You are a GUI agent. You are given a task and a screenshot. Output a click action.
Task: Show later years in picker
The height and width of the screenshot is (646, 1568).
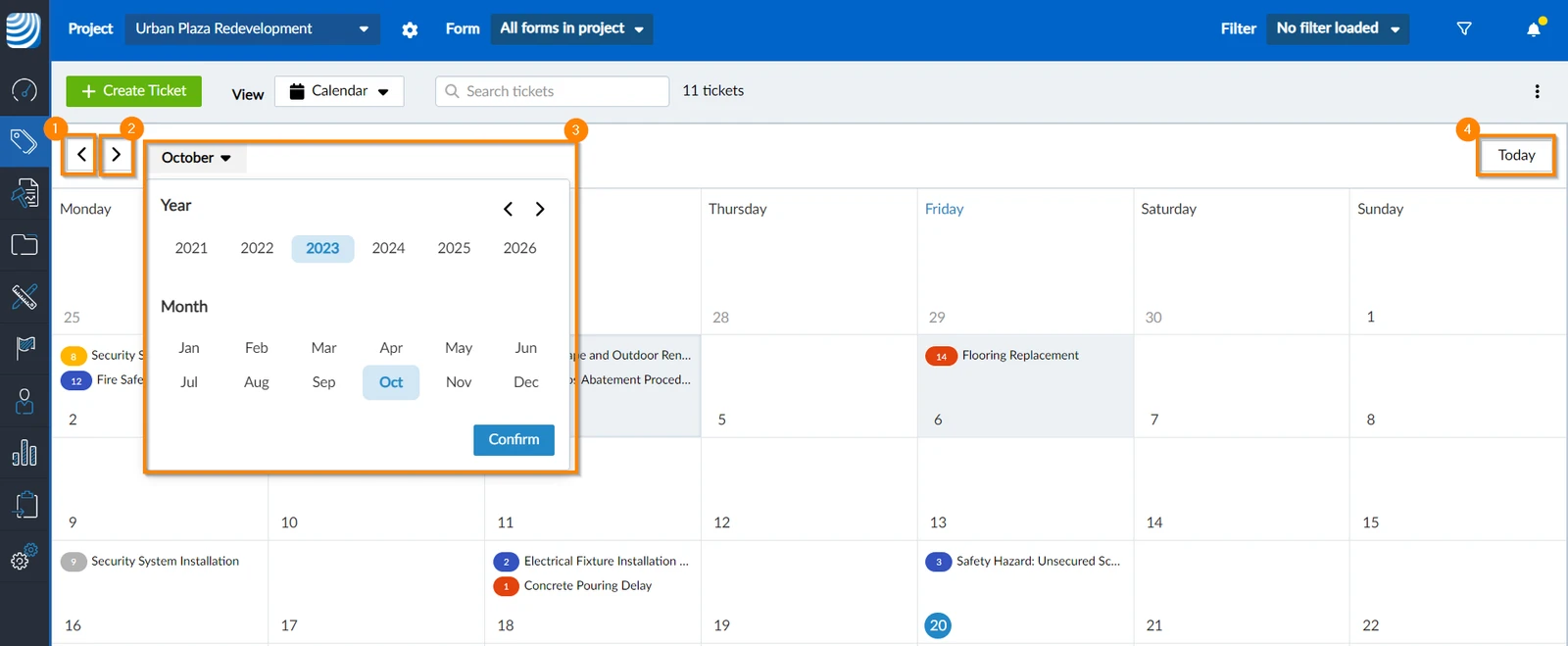point(540,209)
